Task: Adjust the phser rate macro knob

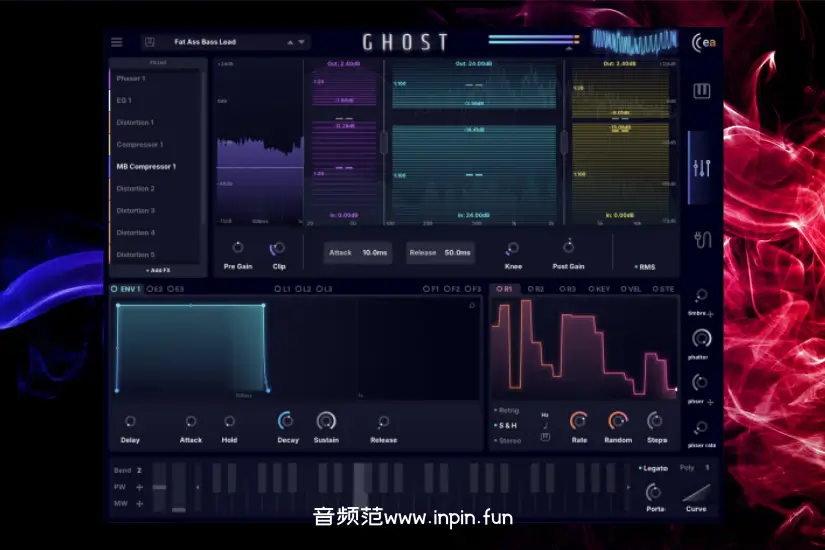Action: point(701,428)
